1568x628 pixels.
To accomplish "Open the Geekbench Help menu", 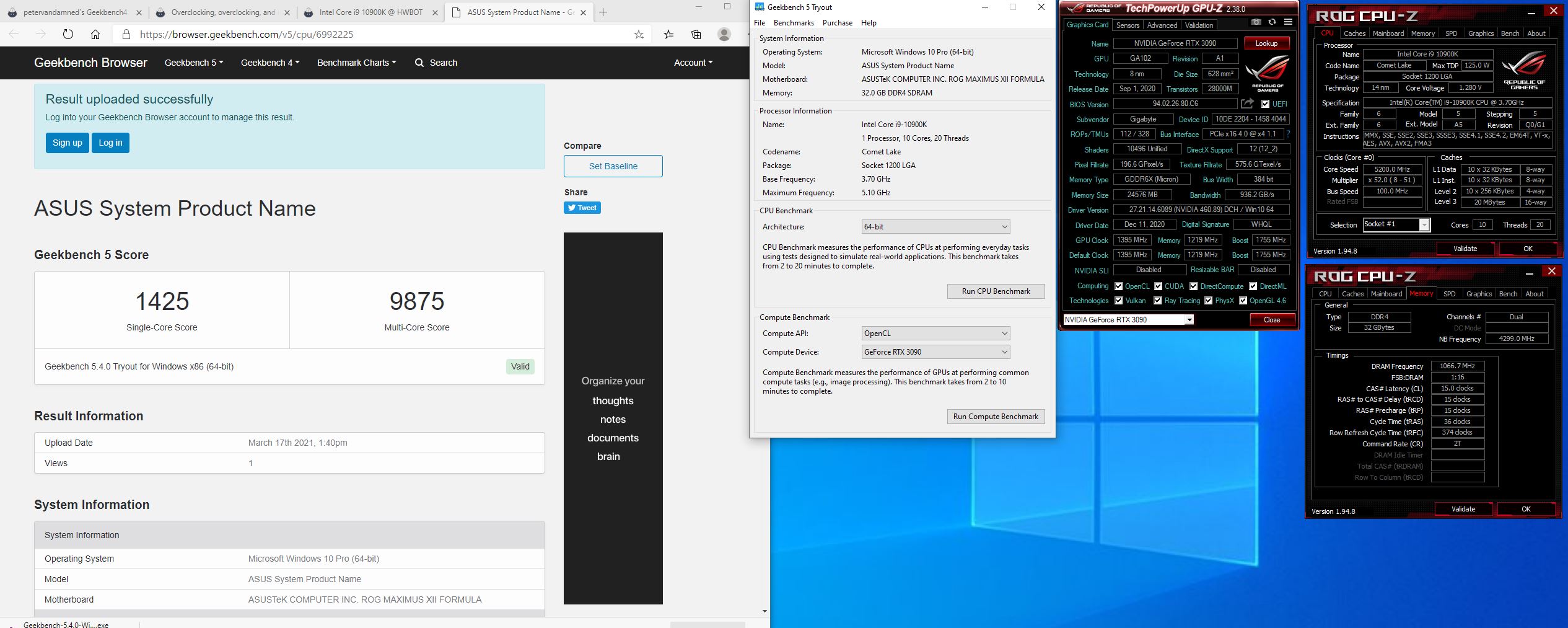I will point(869,23).
